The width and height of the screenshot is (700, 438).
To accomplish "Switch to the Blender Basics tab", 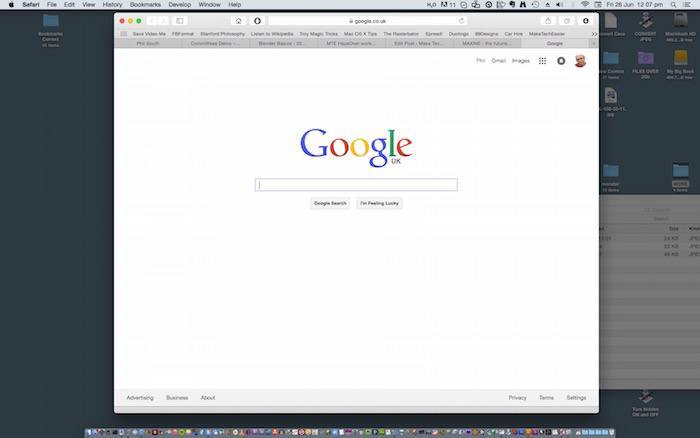I will pyautogui.click(x=281, y=44).
